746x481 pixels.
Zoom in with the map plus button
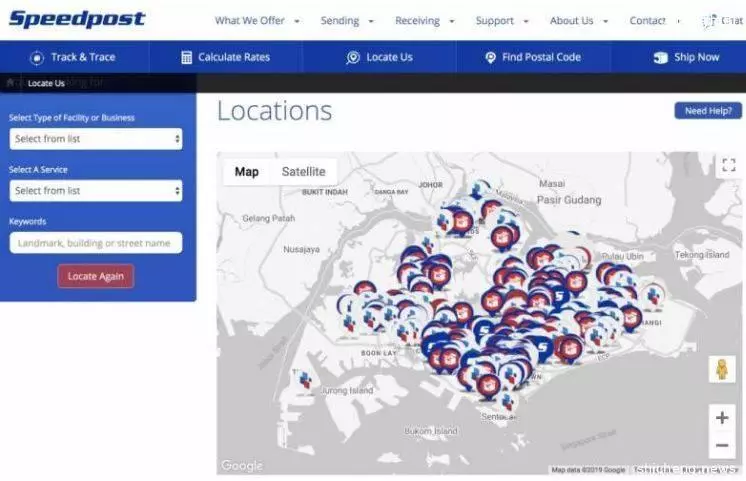tap(722, 418)
